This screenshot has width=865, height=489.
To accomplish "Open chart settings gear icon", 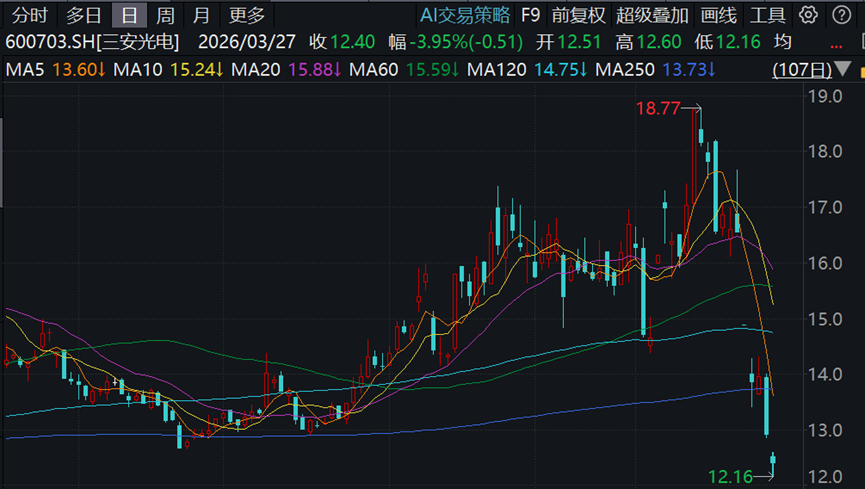I will pyautogui.click(x=808, y=15).
